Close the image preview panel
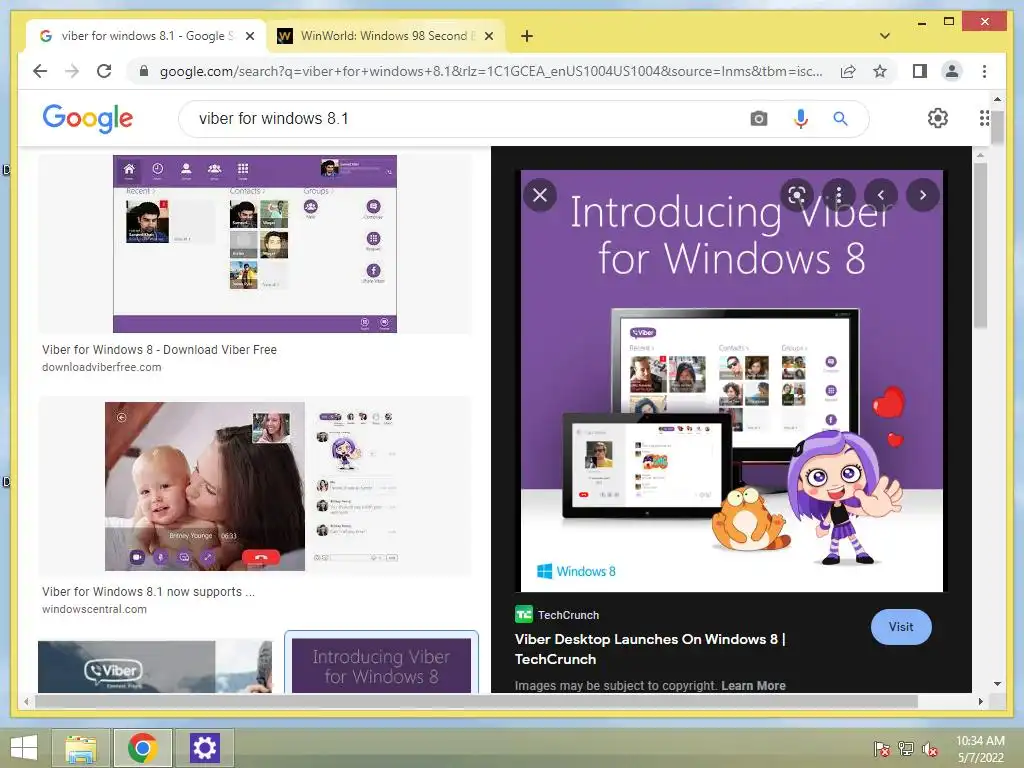Screen dimensions: 1024x768 pyautogui.click(x=540, y=195)
